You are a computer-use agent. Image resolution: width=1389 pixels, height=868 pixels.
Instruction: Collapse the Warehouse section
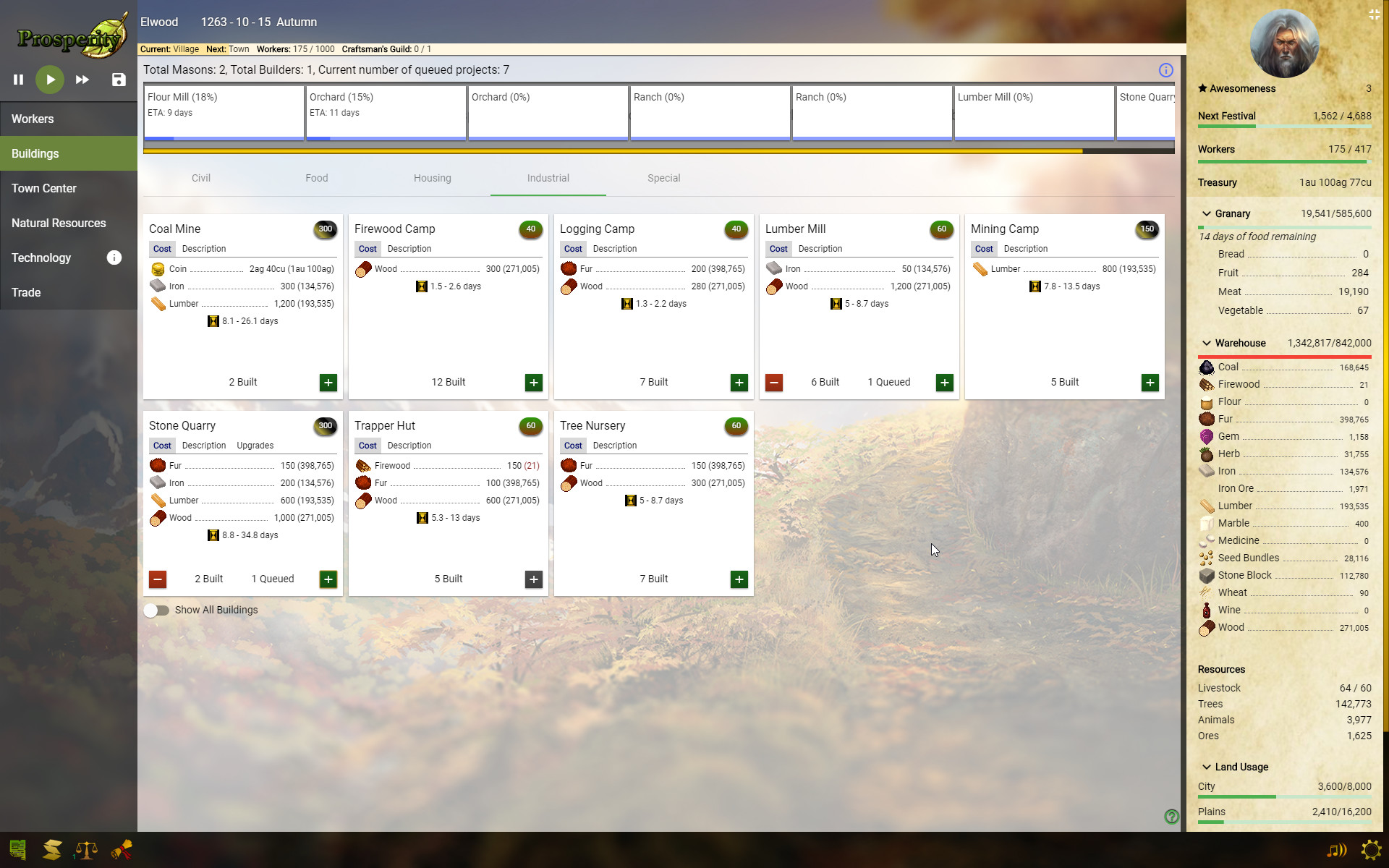pos(1206,343)
